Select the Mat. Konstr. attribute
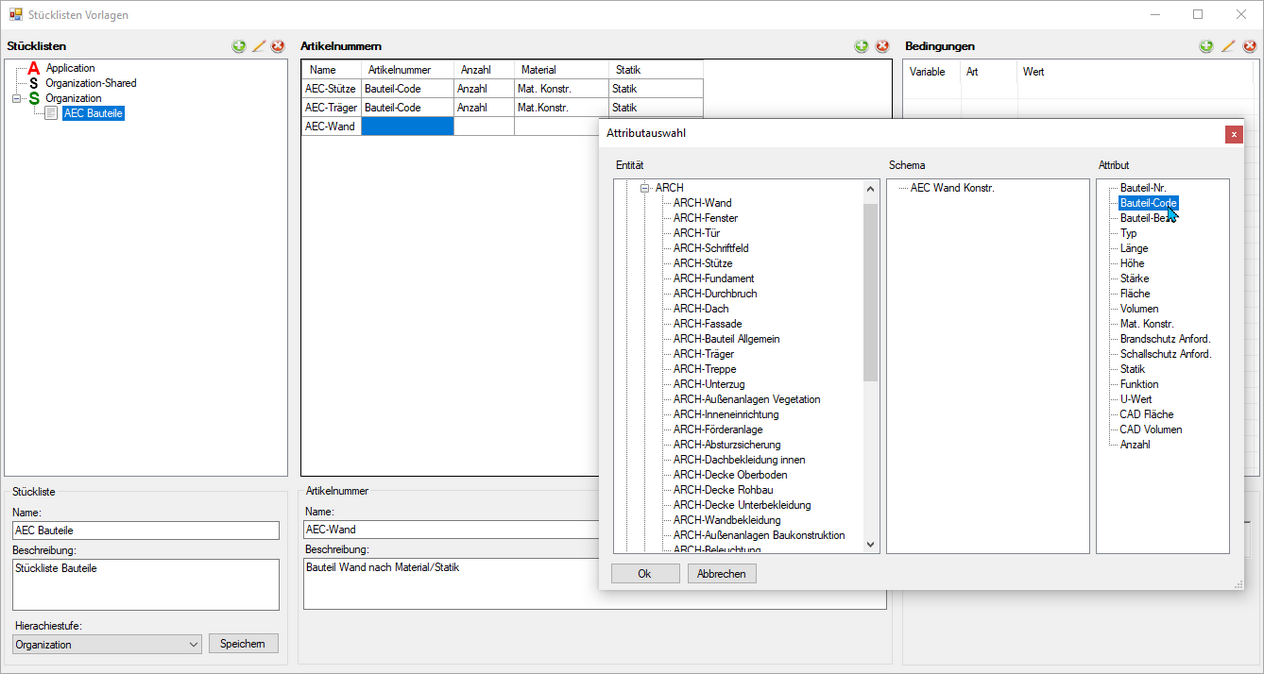 click(x=1146, y=324)
